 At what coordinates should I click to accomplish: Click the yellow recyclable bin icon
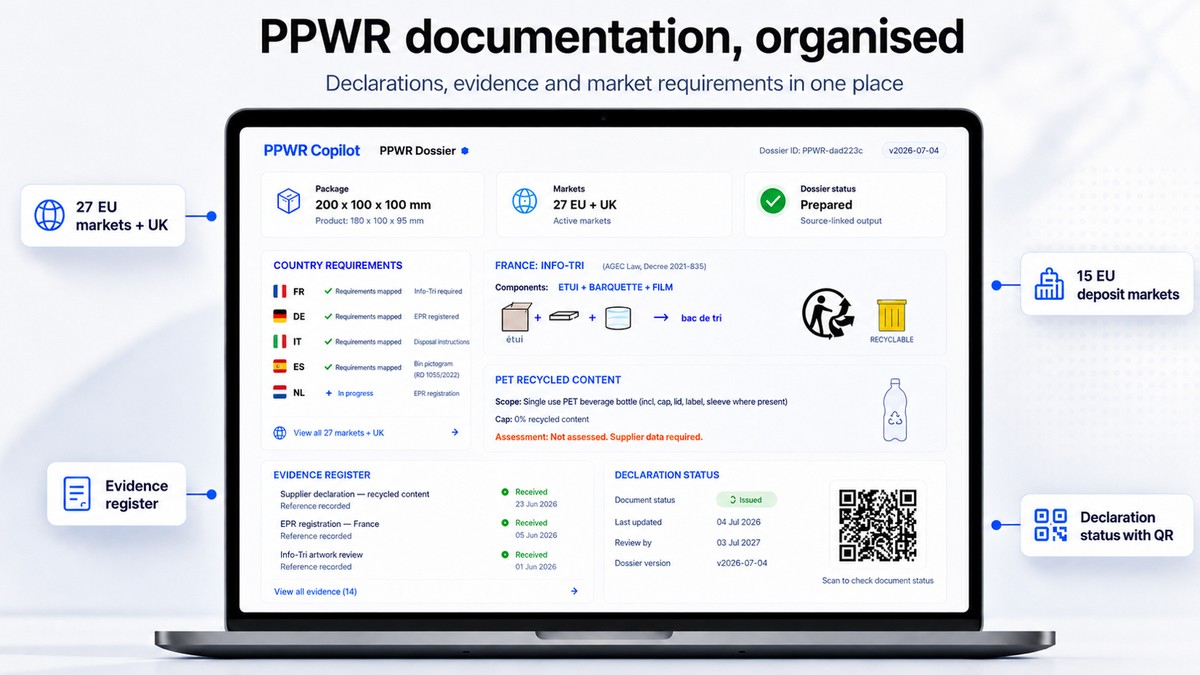[891, 315]
